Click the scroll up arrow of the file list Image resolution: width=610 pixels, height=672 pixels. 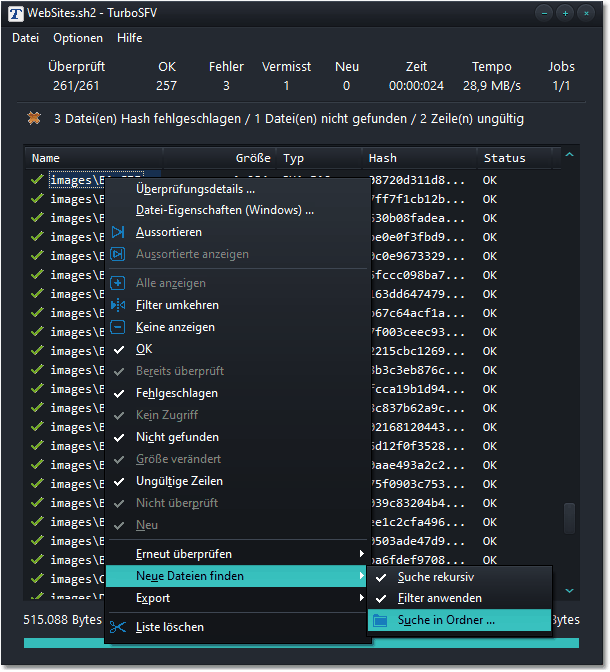click(569, 155)
